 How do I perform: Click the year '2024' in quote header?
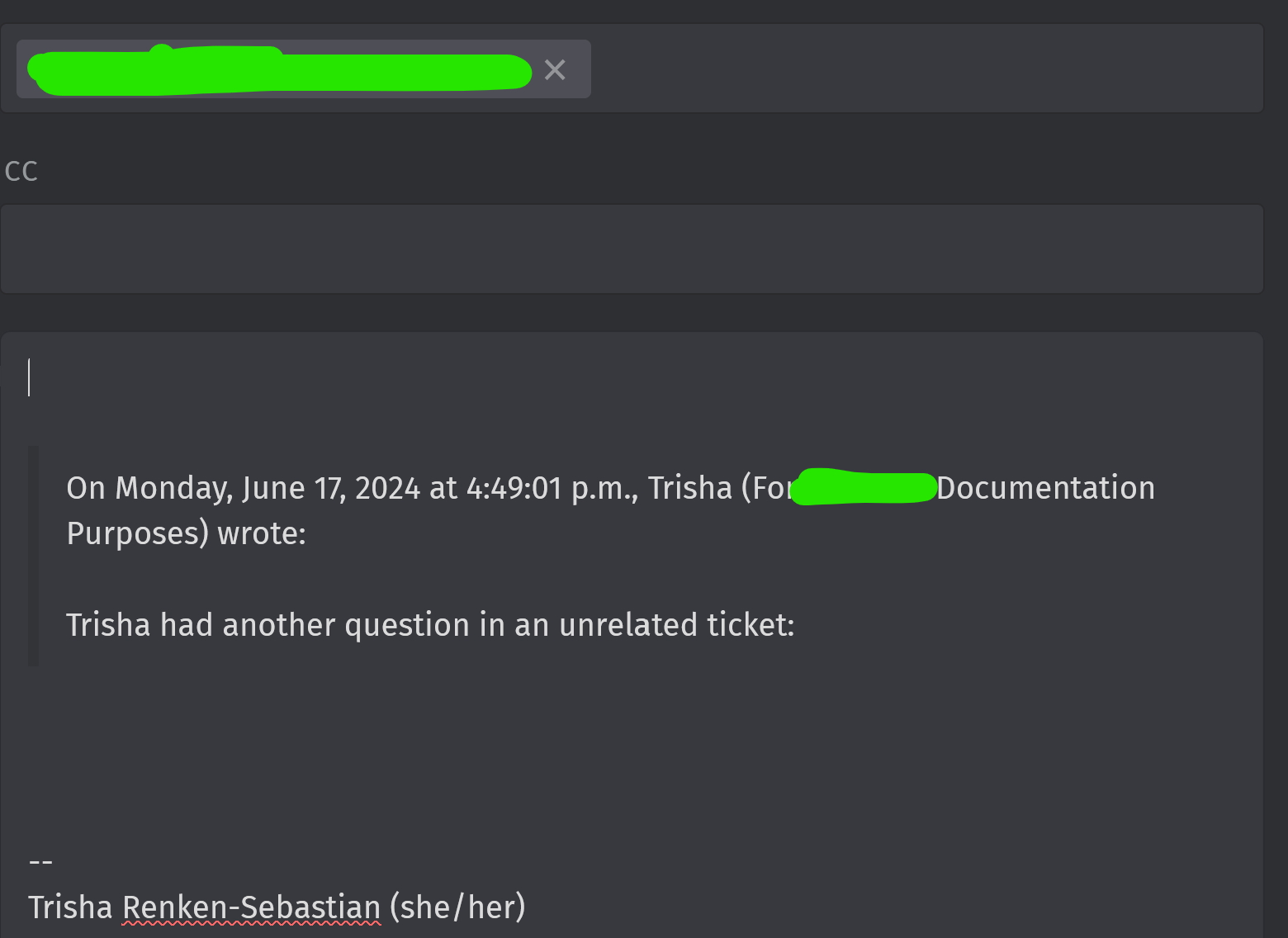point(387,488)
